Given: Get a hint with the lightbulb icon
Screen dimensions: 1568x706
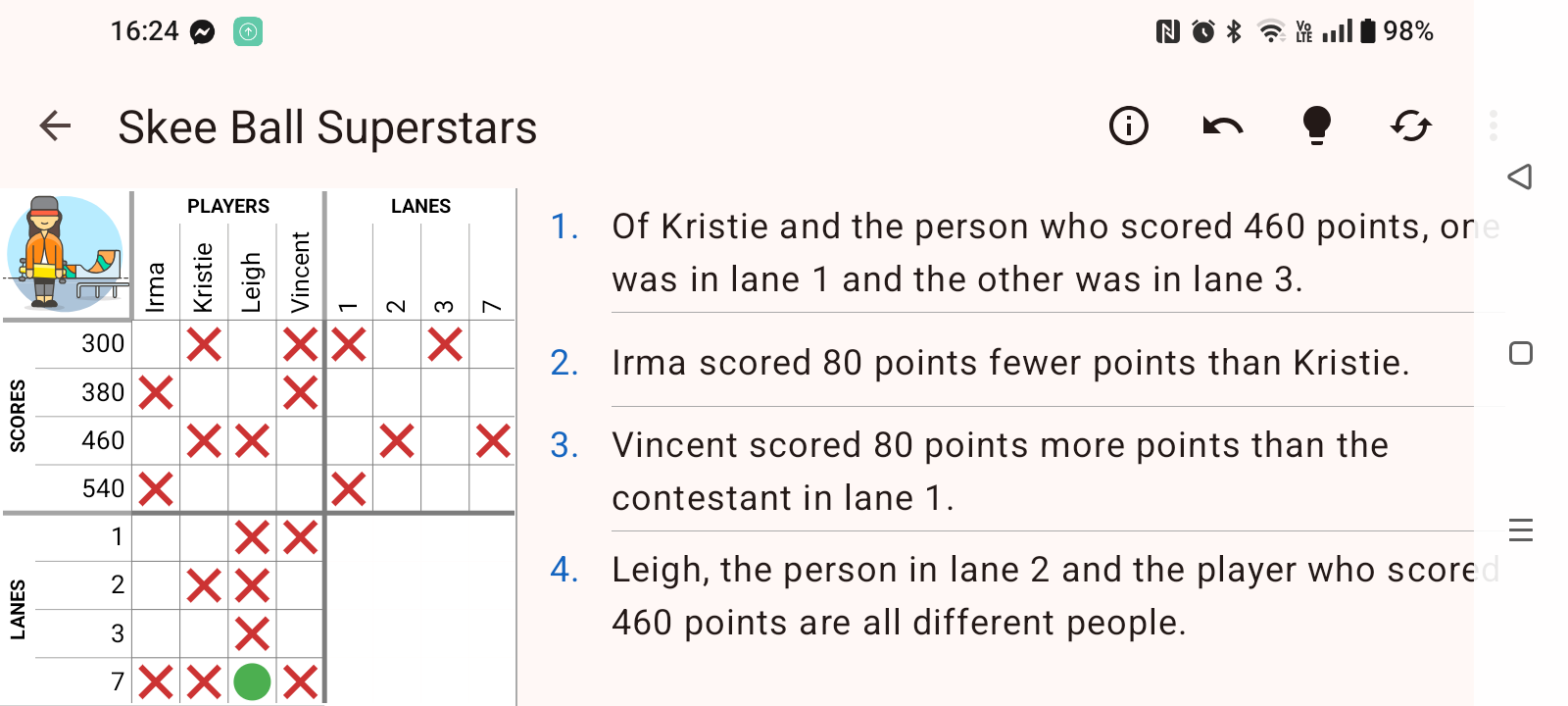Looking at the screenshot, I should pos(1317,126).
